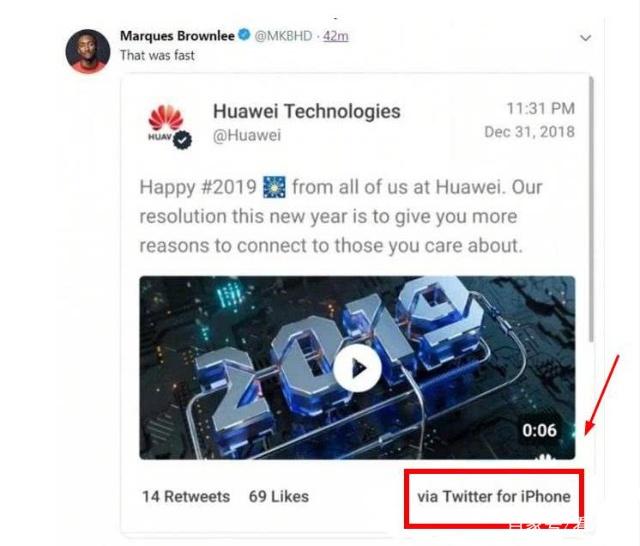The image size is (640, 546).
Task: Open the #2019 hashtag
Action: [x=229, y=187]
